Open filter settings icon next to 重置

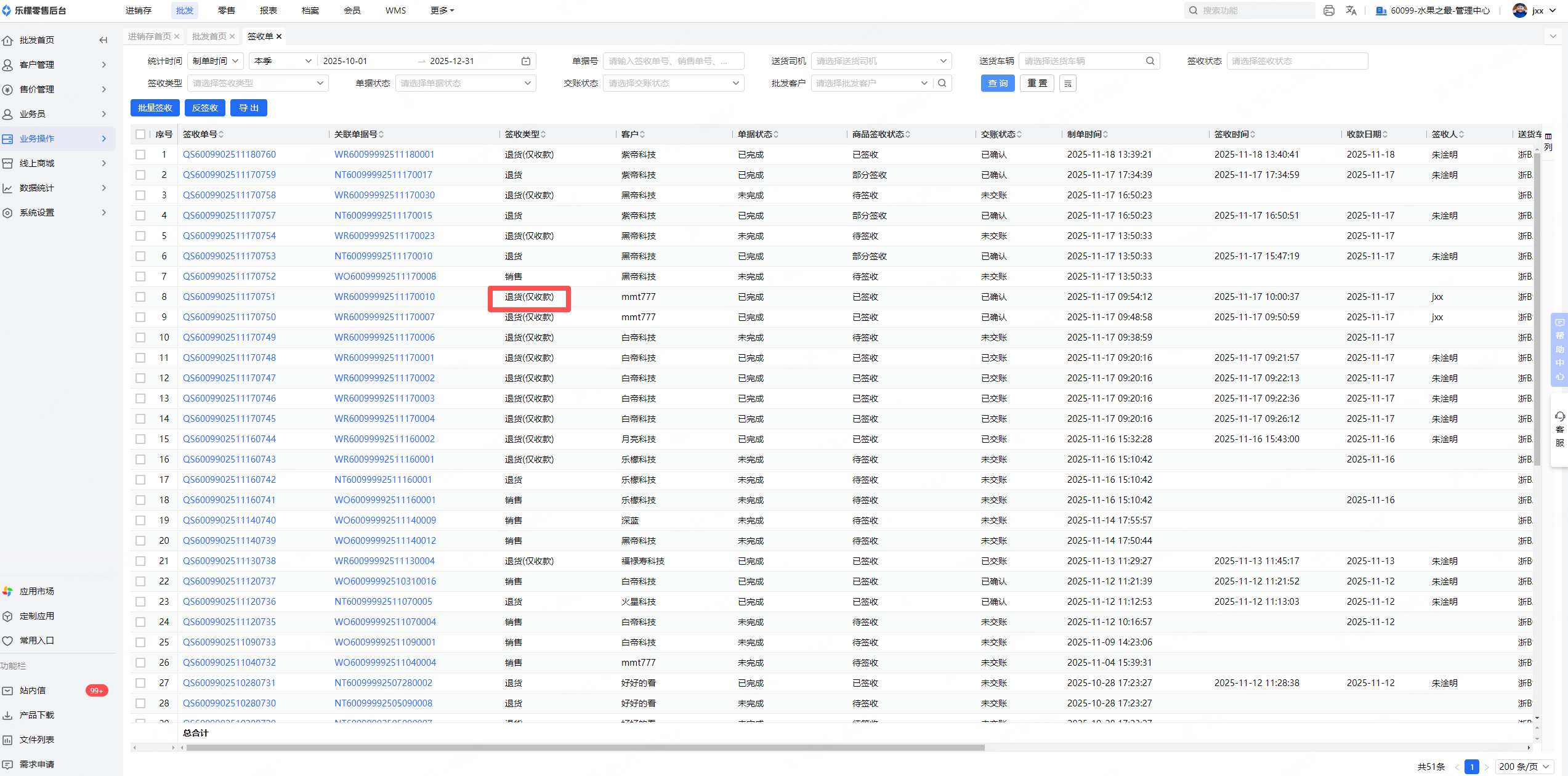(1068, 83)
